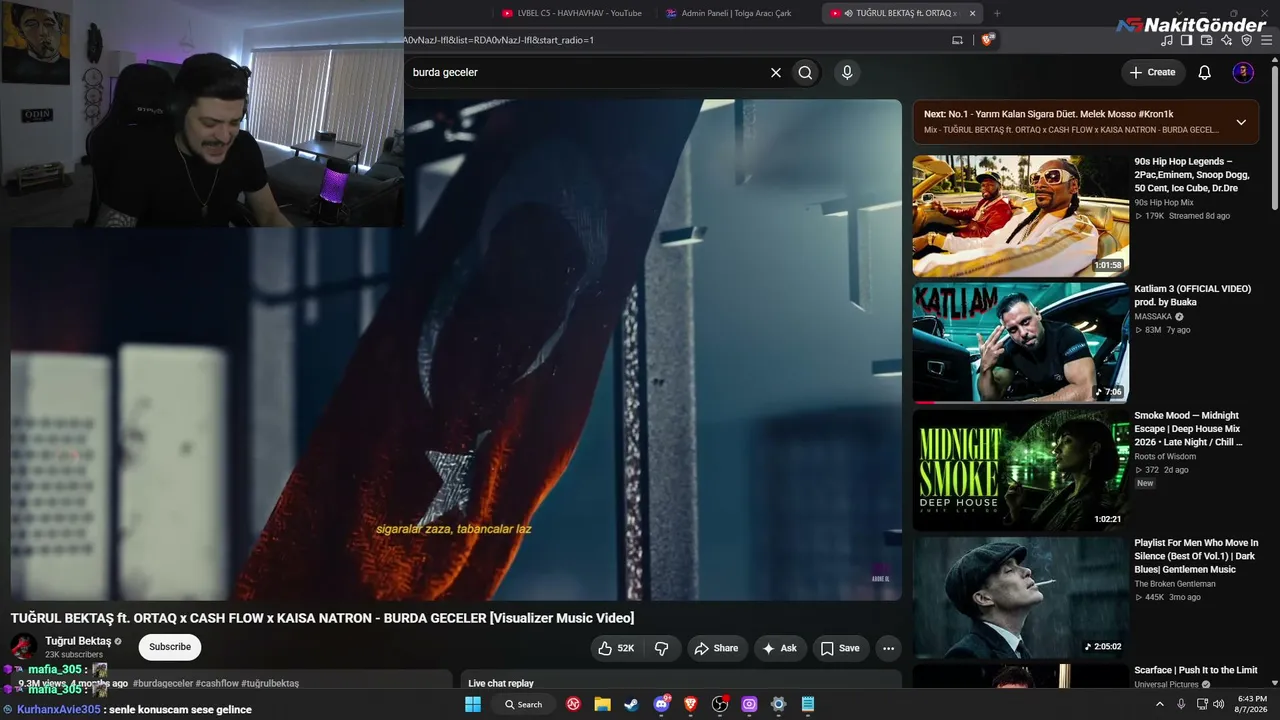Click the browser address bar URL
Viewport: 1280px width, 720px height.
(499, 40)
